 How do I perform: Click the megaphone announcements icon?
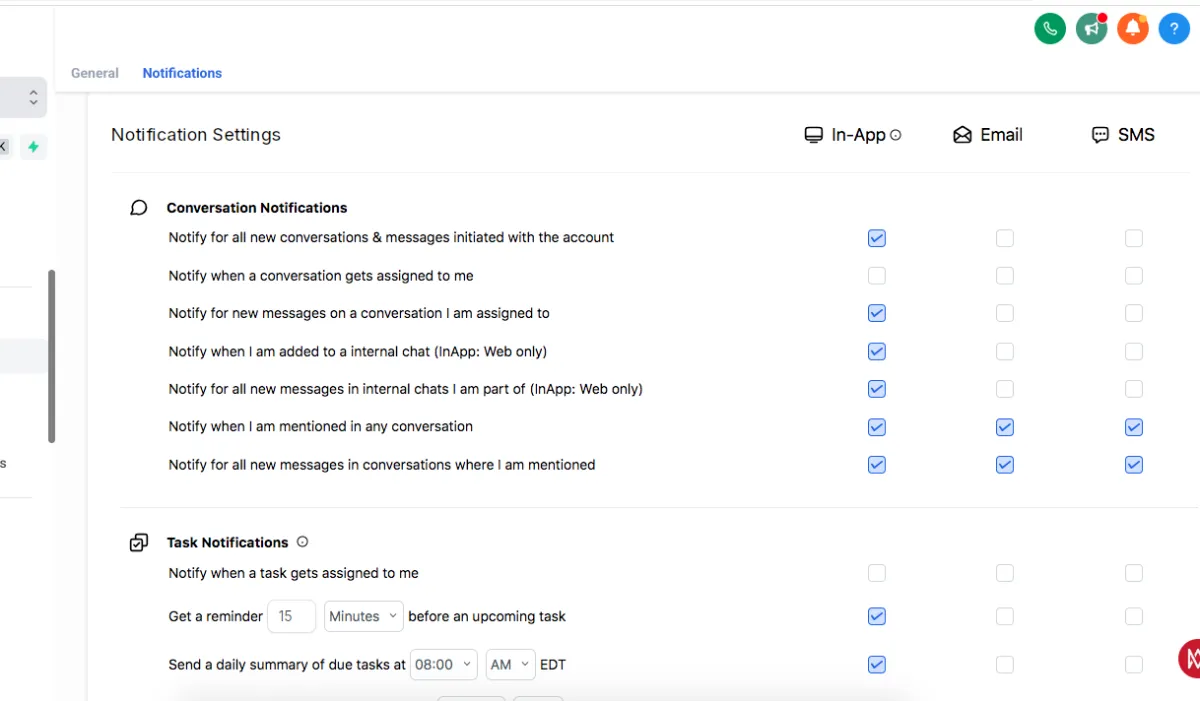pos(1092,29)
